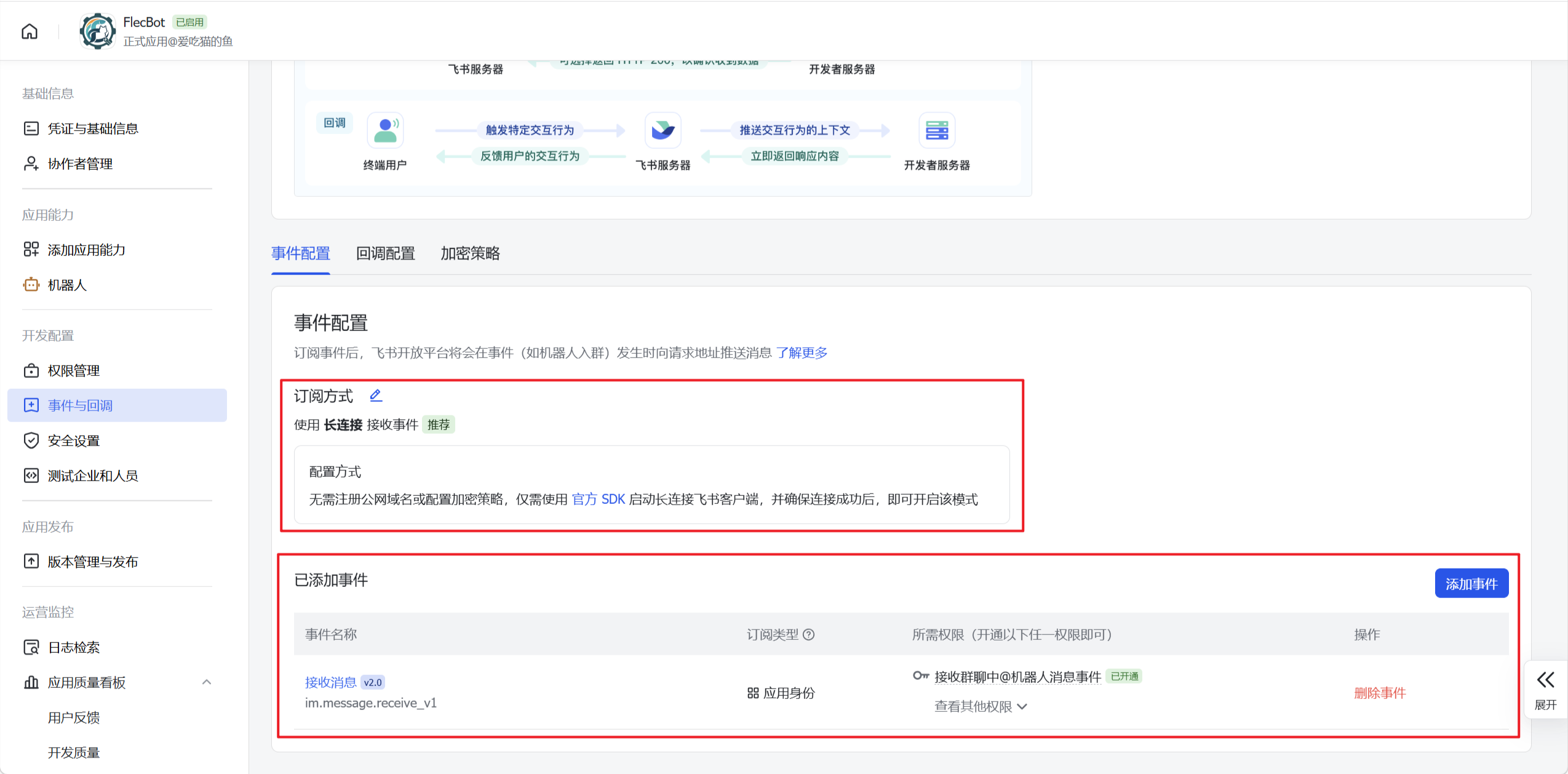This screenshot has width=1568, height=774.
Task: Open the 了解更多 link
Action: click(802, 353)
